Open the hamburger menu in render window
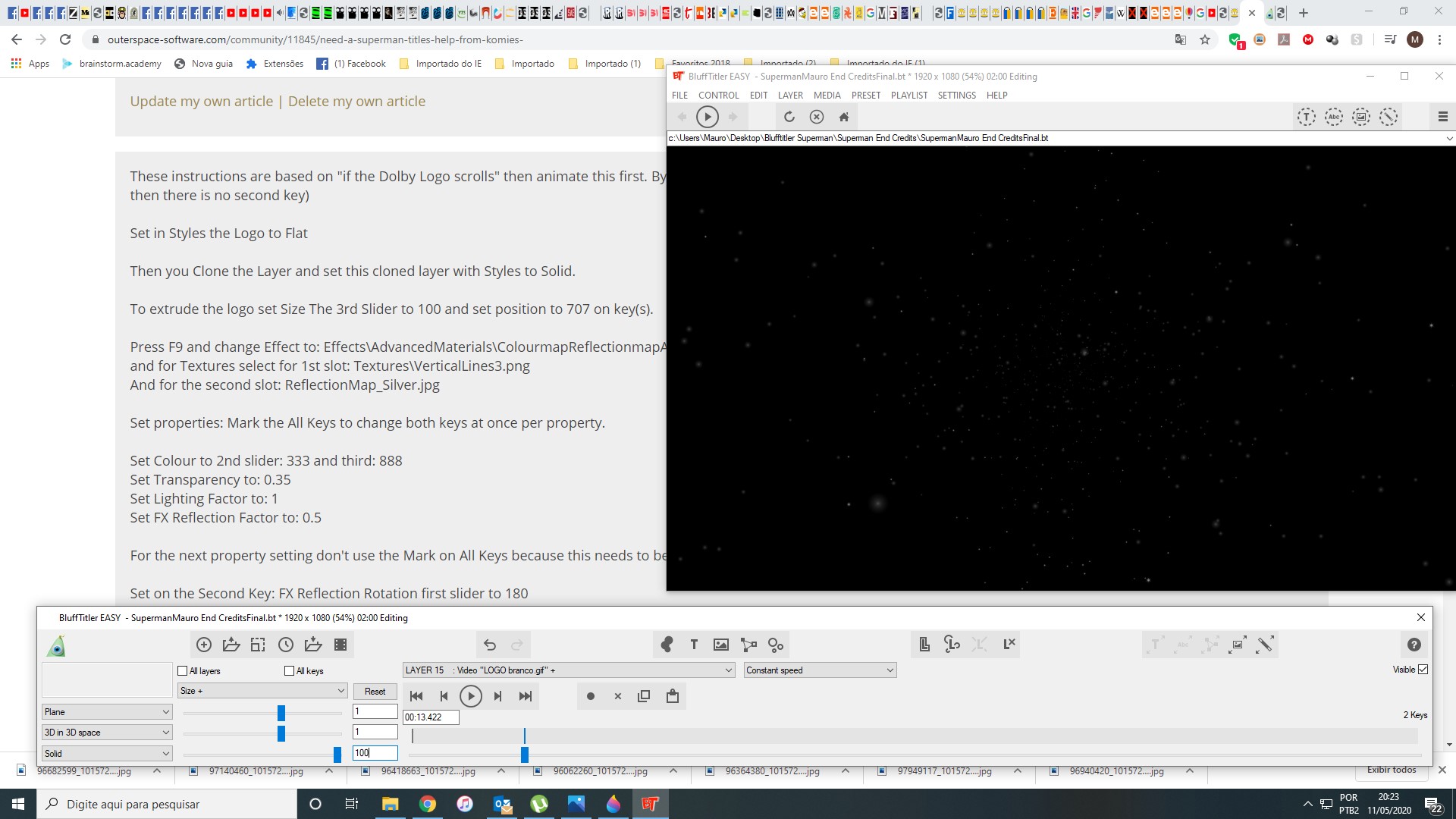 point(1442,117)
